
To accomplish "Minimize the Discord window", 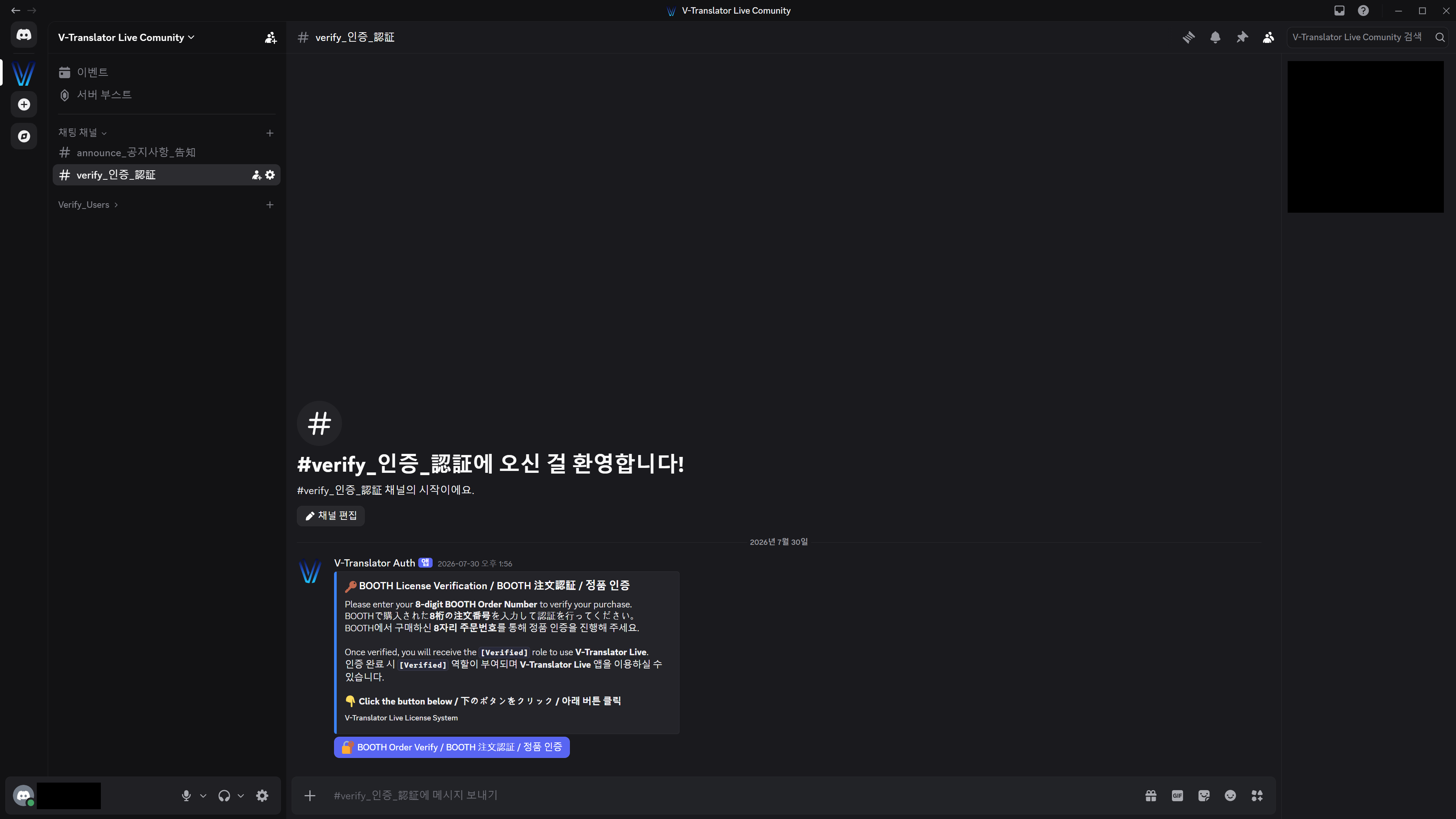I will 1398,11.
